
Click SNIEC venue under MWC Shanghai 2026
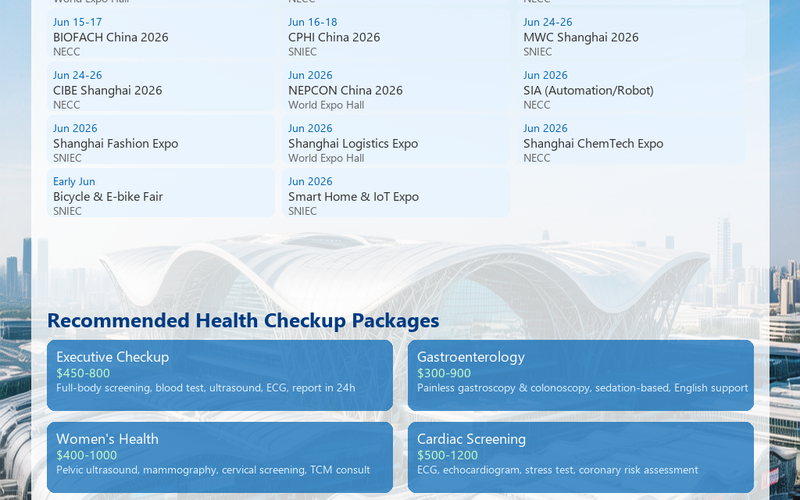click(537, 52)
